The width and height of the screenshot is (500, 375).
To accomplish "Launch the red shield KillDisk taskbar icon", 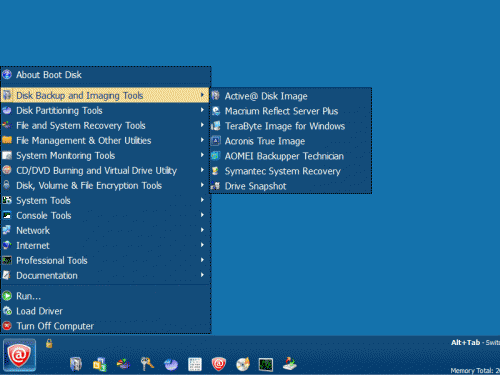I will (219, 364).
